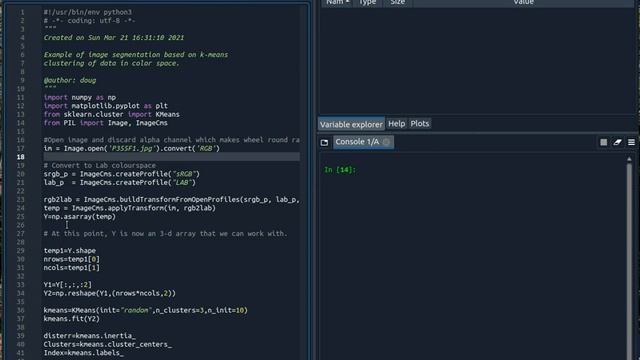
Task: Sort variables by the Type column header
Action: click(367, 2)
